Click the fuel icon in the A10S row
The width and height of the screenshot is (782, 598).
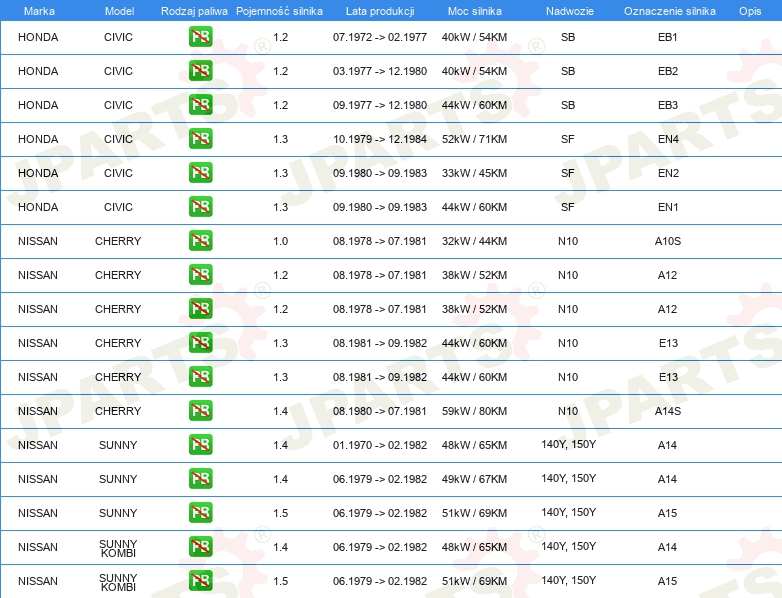click(200, 240)
